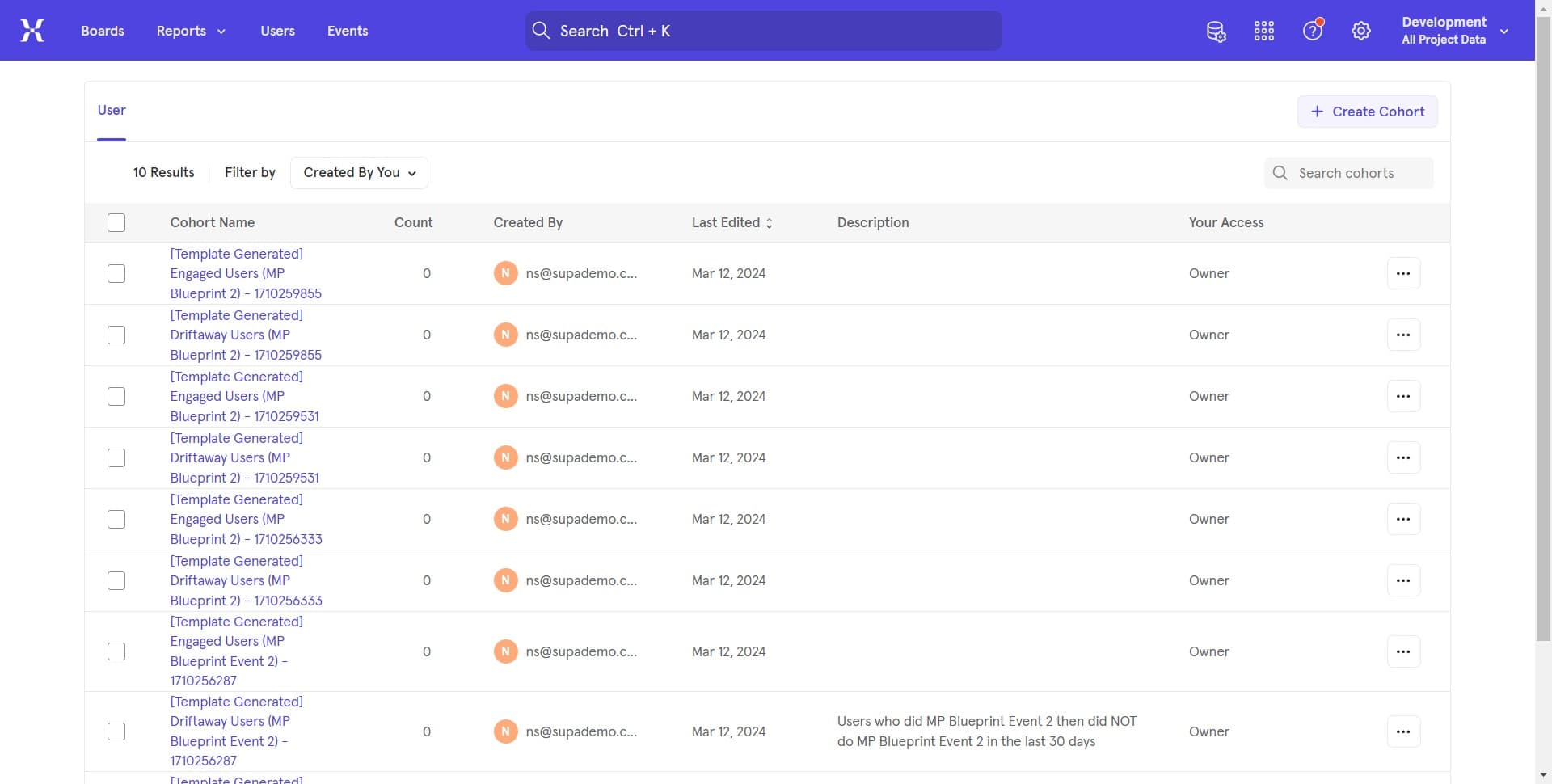Image resolution: width=1552 pixels, height=784 pixels.
Task: Open three-dot menu for Driftaway Users 1710256287
Action: pyautogui.click(x=1403, y=732)
